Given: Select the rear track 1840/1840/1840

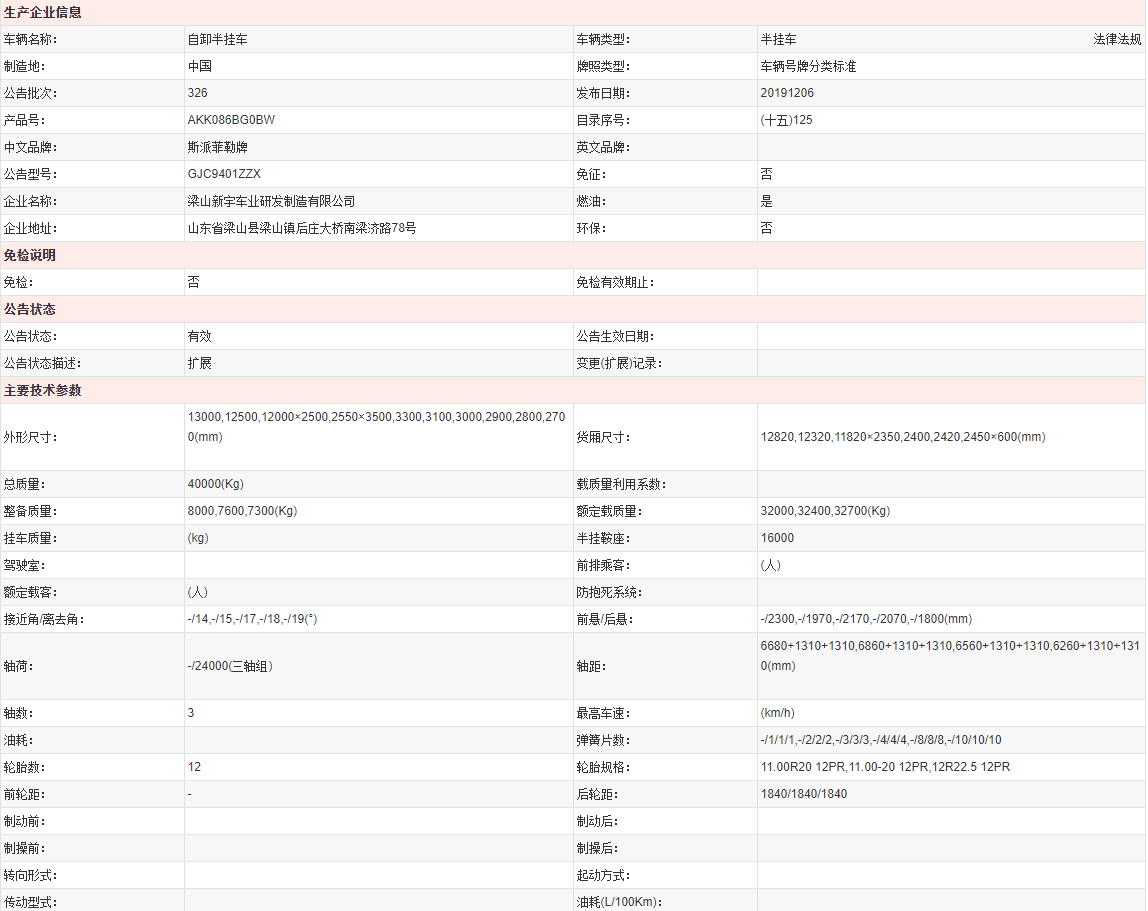Looking at the screenshot, I should (803, 794).
